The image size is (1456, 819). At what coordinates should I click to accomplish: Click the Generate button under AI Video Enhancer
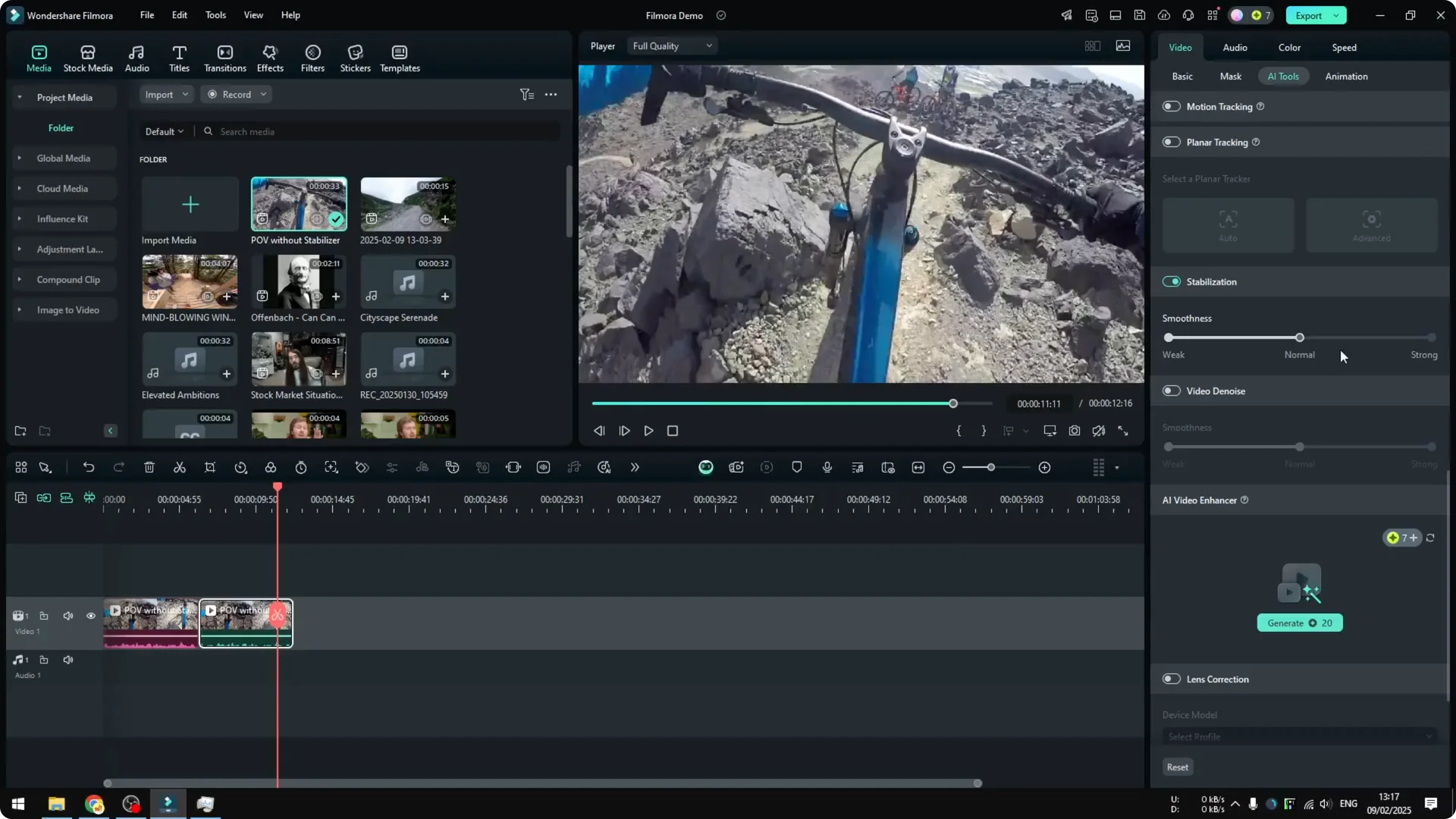[1300, 622]
